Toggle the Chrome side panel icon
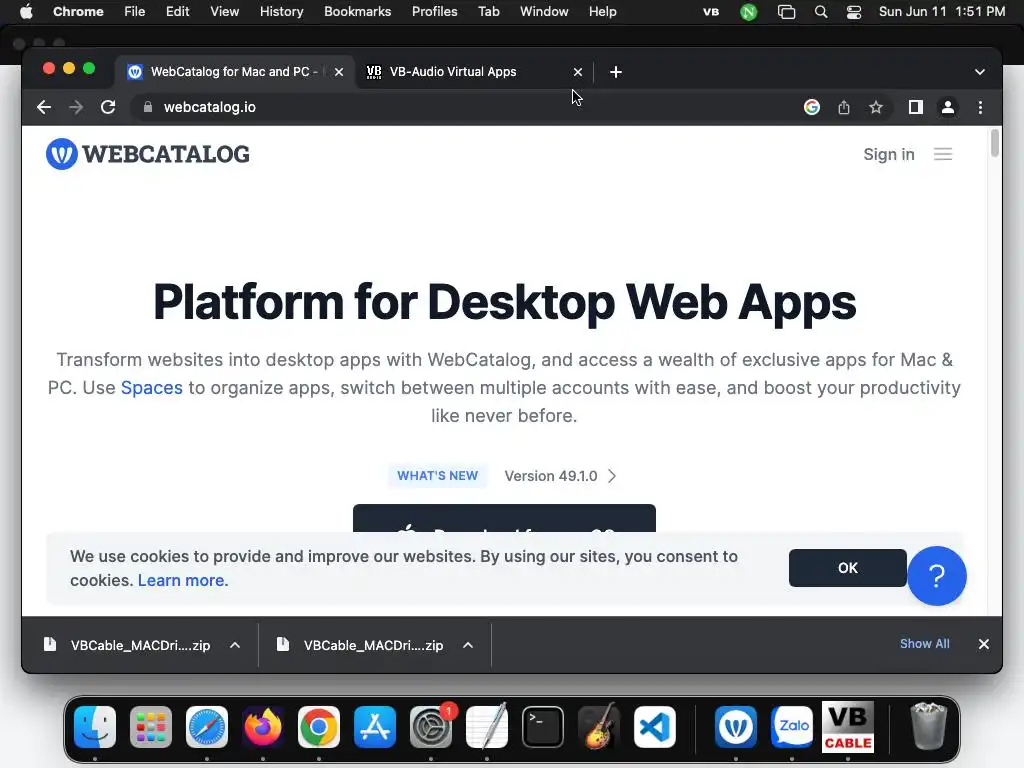 coord(916,107)
